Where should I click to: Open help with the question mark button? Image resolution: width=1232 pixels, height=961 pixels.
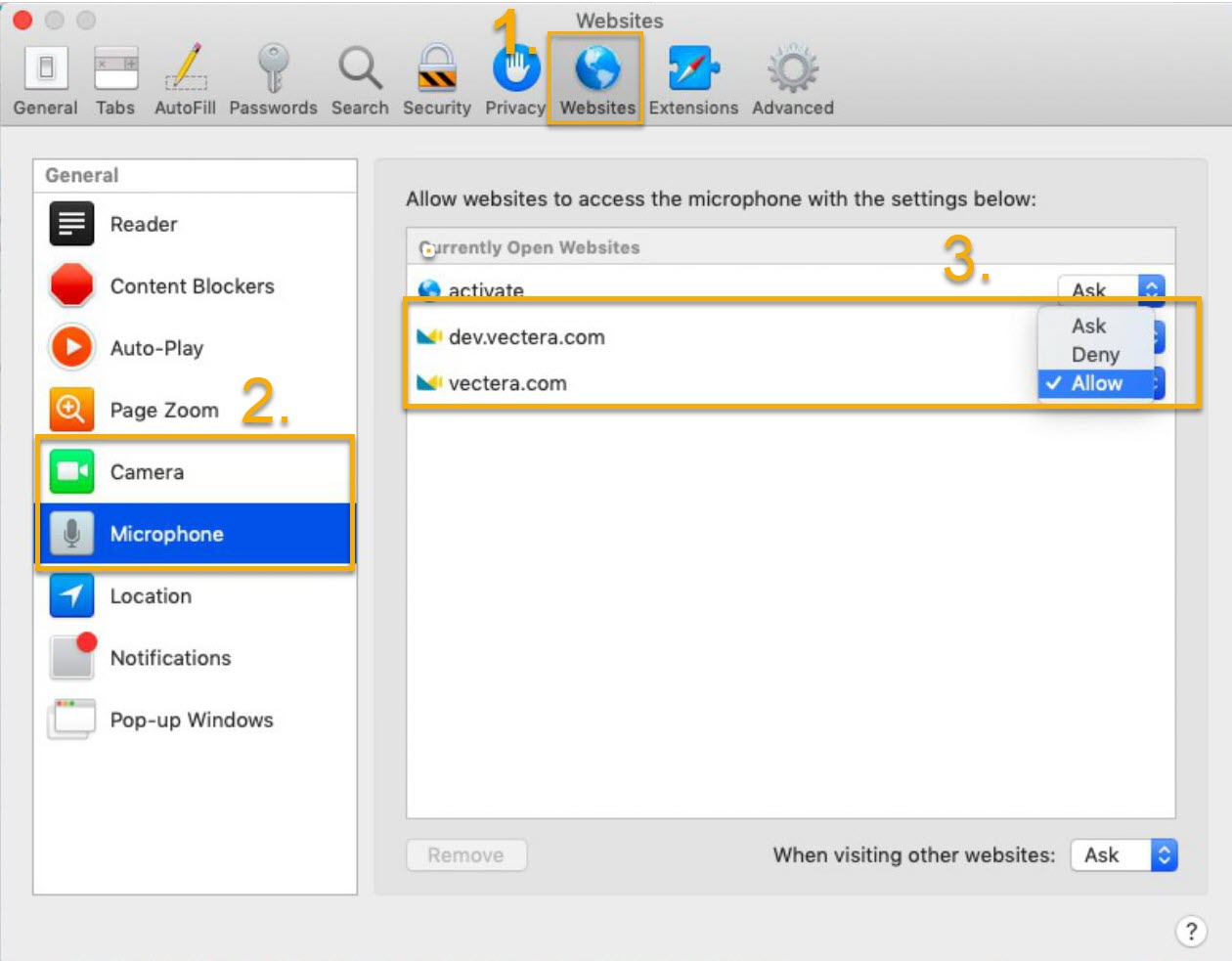[x=1191, y=931]
